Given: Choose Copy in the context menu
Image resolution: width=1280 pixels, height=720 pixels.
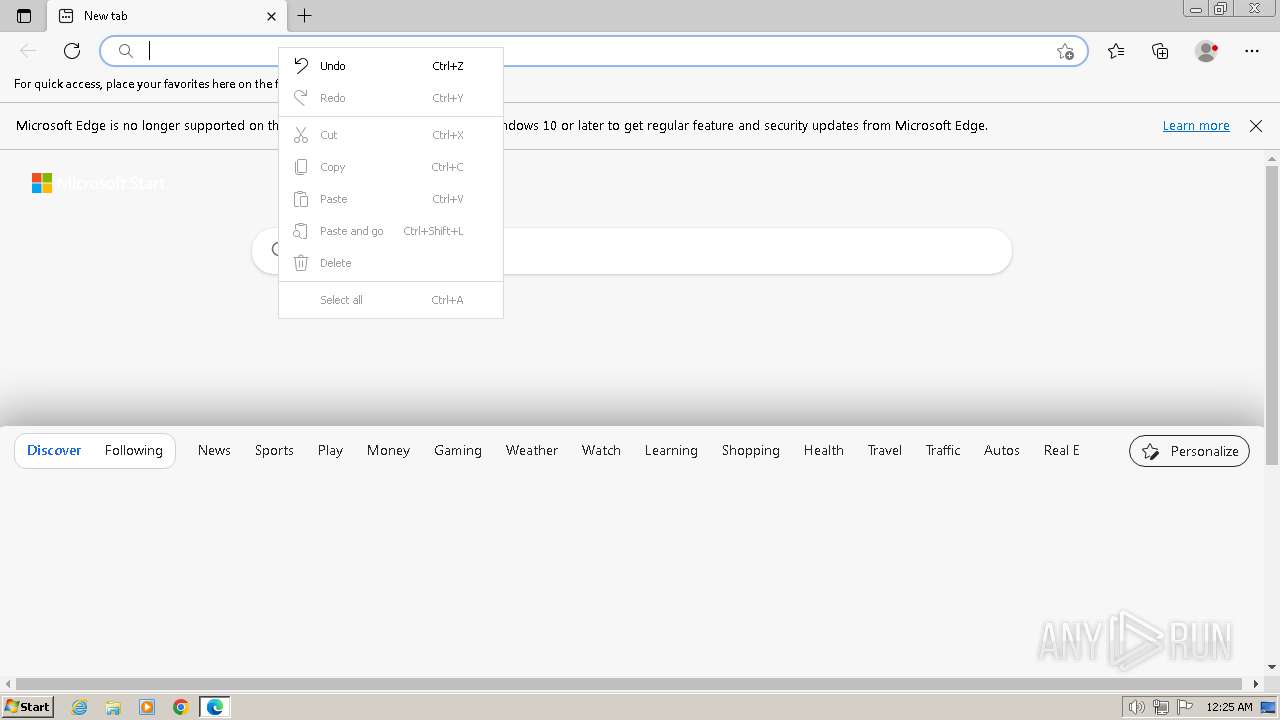Looking at the screenshot, I should tap(390, 167).
